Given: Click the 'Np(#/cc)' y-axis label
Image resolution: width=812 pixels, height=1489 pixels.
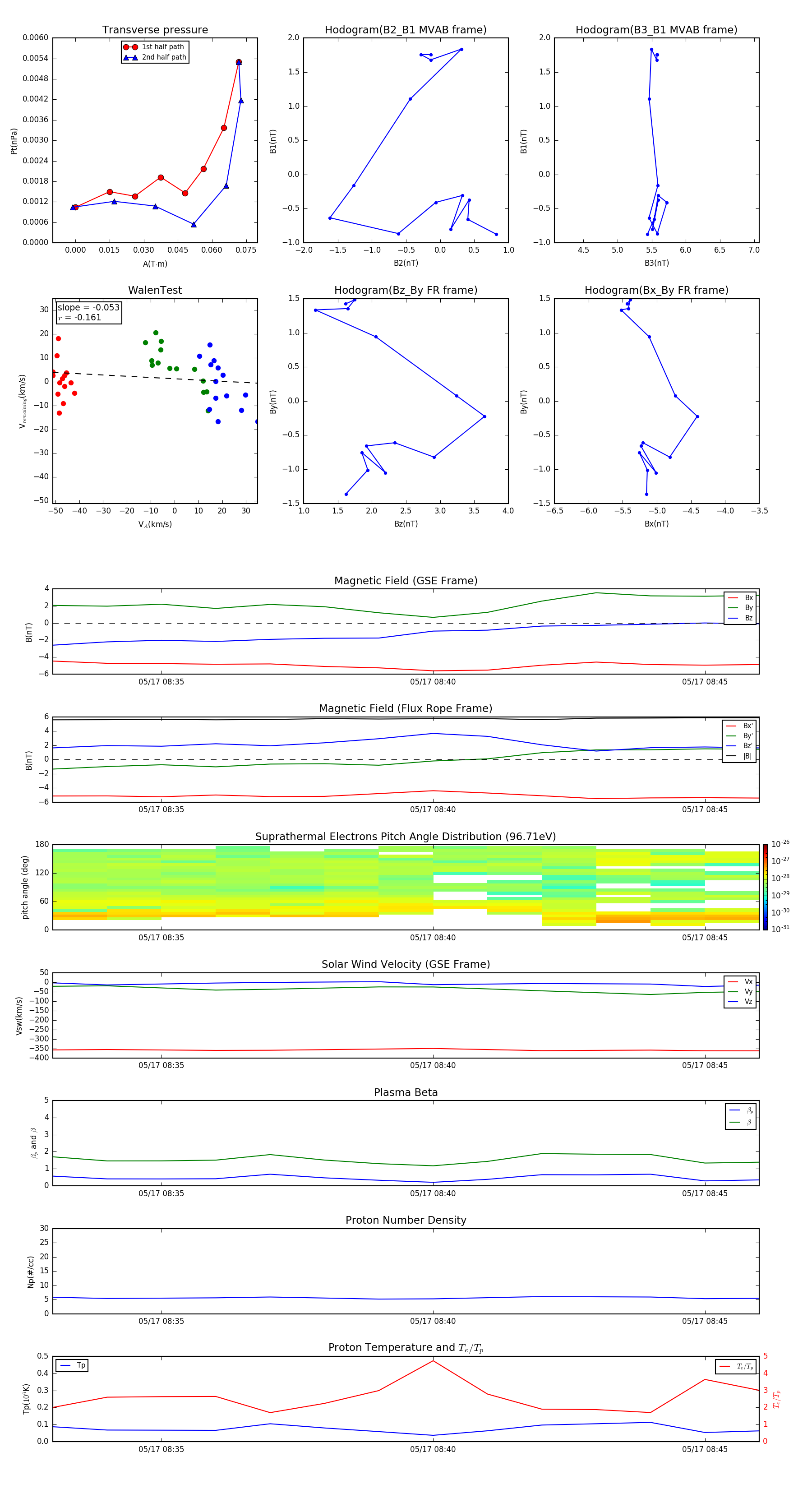Looking at the screenshot, I should click(31, 1272).
